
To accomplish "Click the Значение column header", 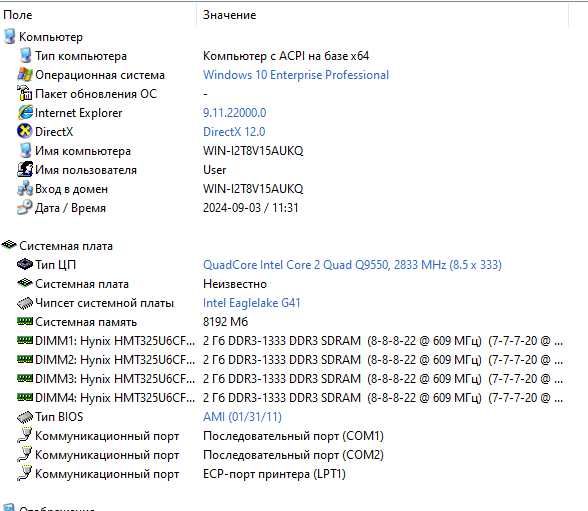I will click(x=230, y=15).
